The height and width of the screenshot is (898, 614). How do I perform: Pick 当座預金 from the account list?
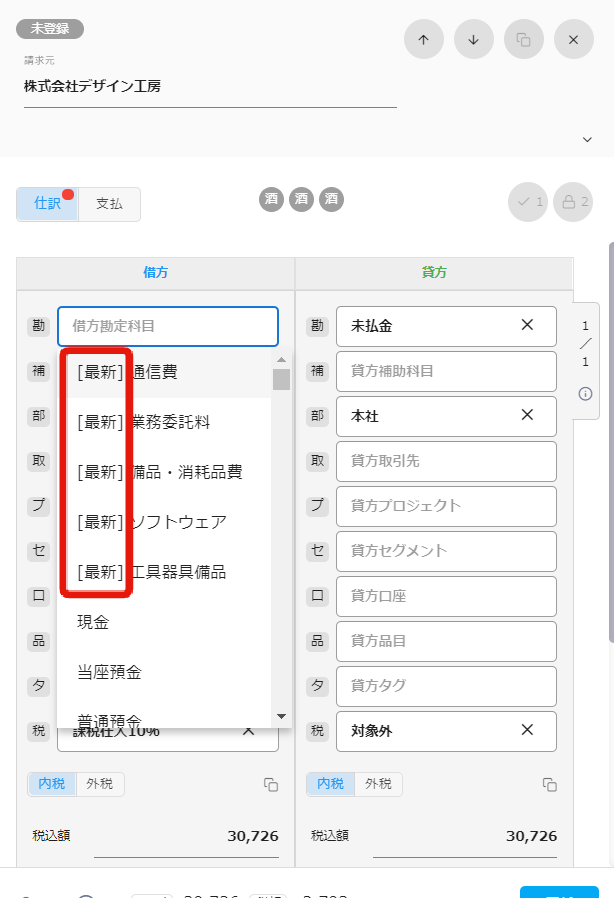(164, 671)
